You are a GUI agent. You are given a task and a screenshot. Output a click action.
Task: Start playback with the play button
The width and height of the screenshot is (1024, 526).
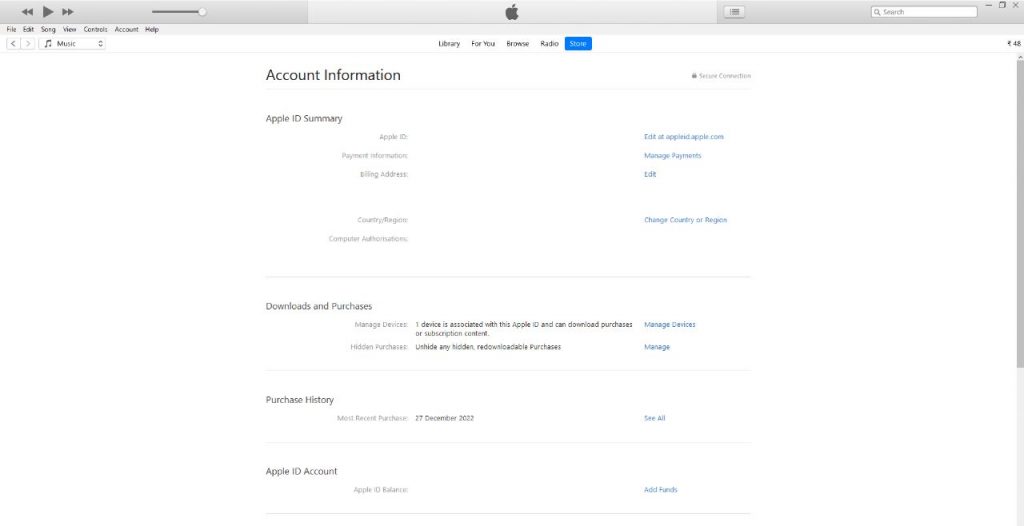[48, 11]
